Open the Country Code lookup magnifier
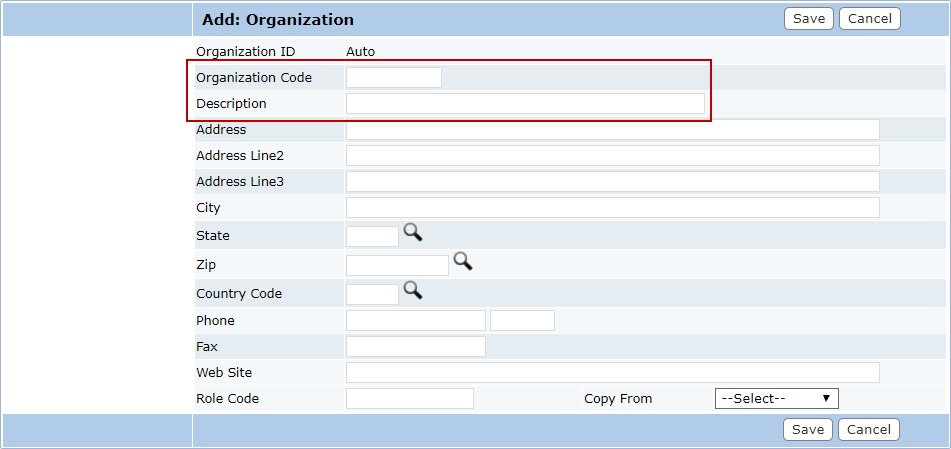The height and width of the screenshot is (449, 951). click(413, 291)
